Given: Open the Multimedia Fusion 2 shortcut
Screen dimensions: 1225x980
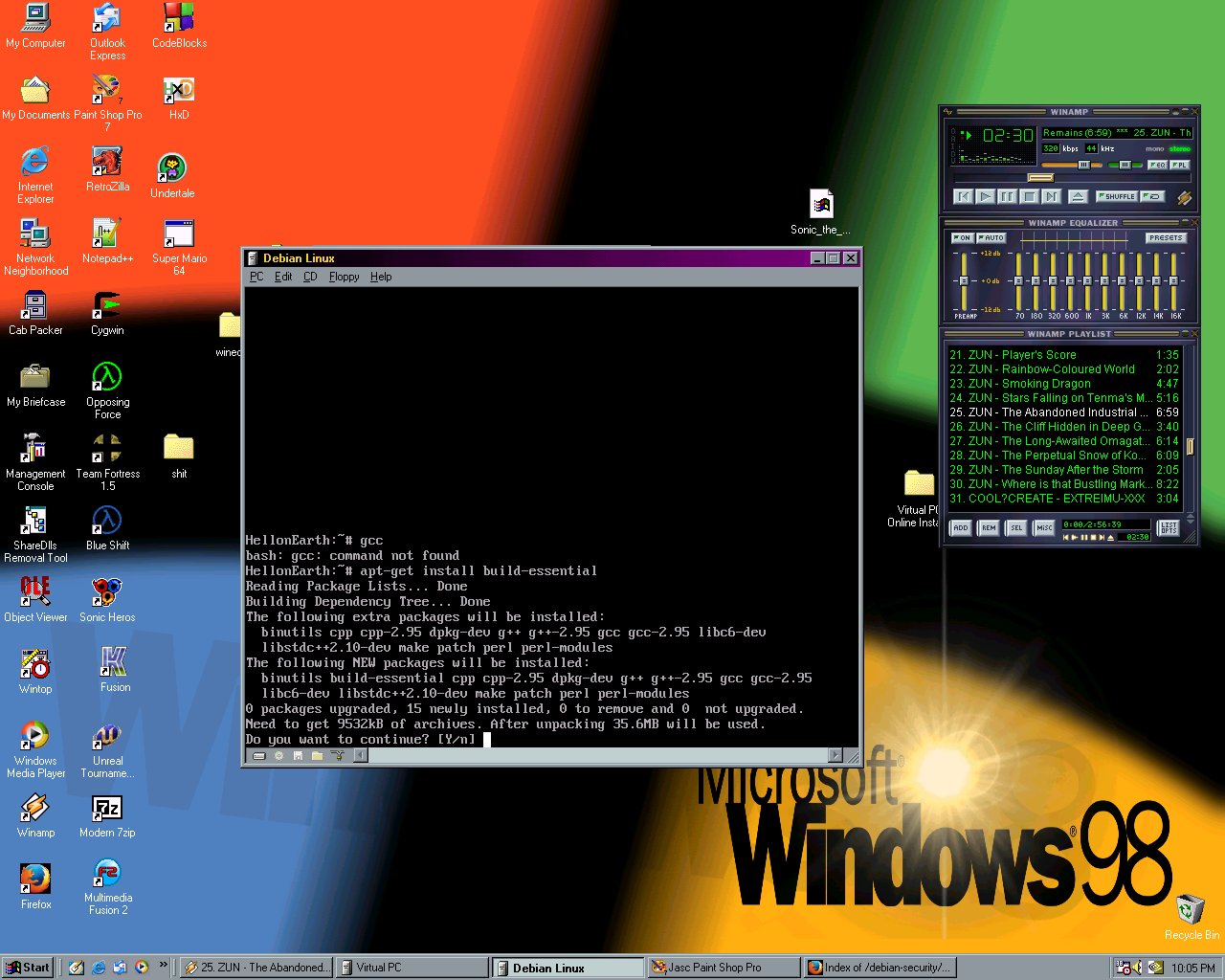Looking at the screenshot, I should click(x=107, y=887).
